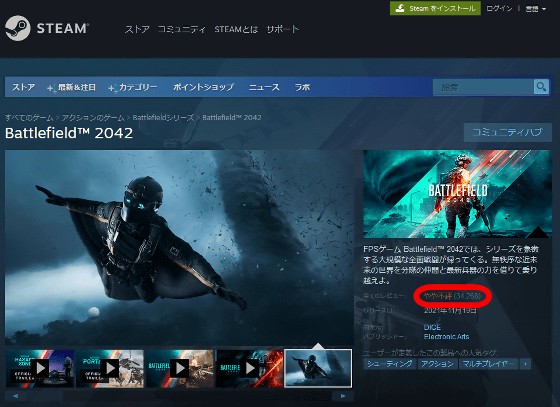The height and width of the screenshot is (407, 560).
Task: Open the ポイントショップ tab
Action: tap(203, 87)
